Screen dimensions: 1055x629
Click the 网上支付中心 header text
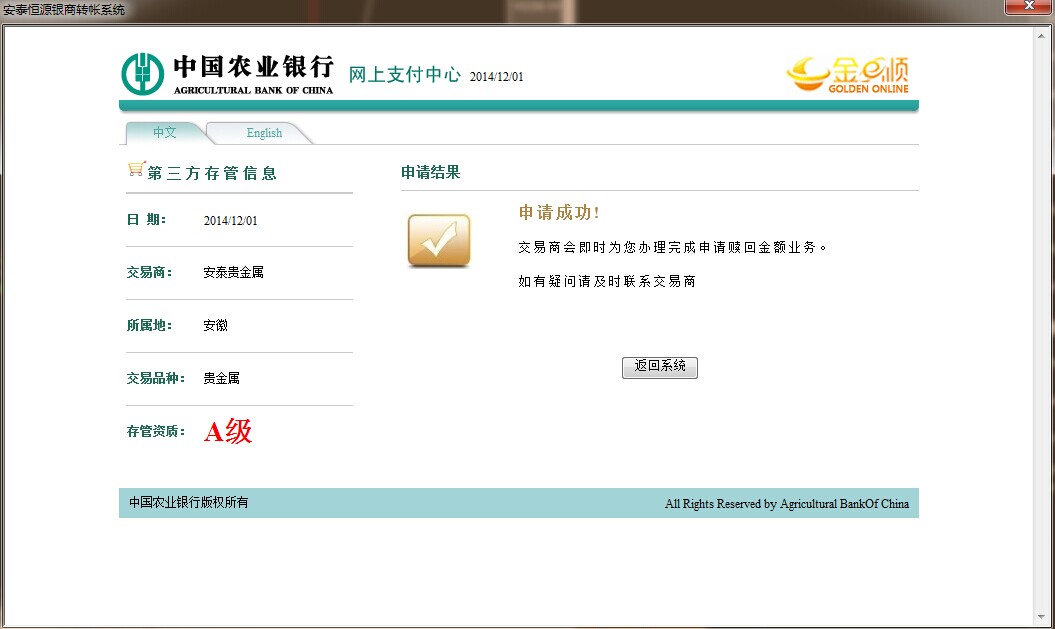(x=404, y=75)
